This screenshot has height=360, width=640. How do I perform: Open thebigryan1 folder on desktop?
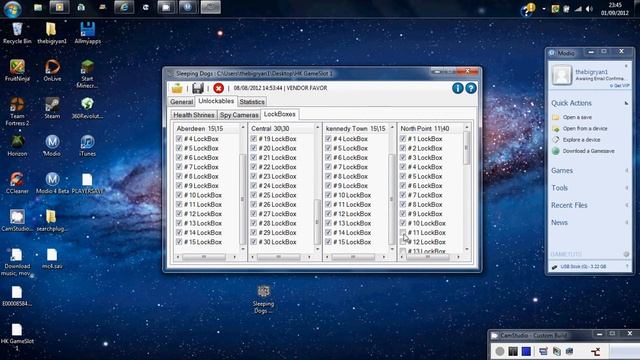coord(51,33)
